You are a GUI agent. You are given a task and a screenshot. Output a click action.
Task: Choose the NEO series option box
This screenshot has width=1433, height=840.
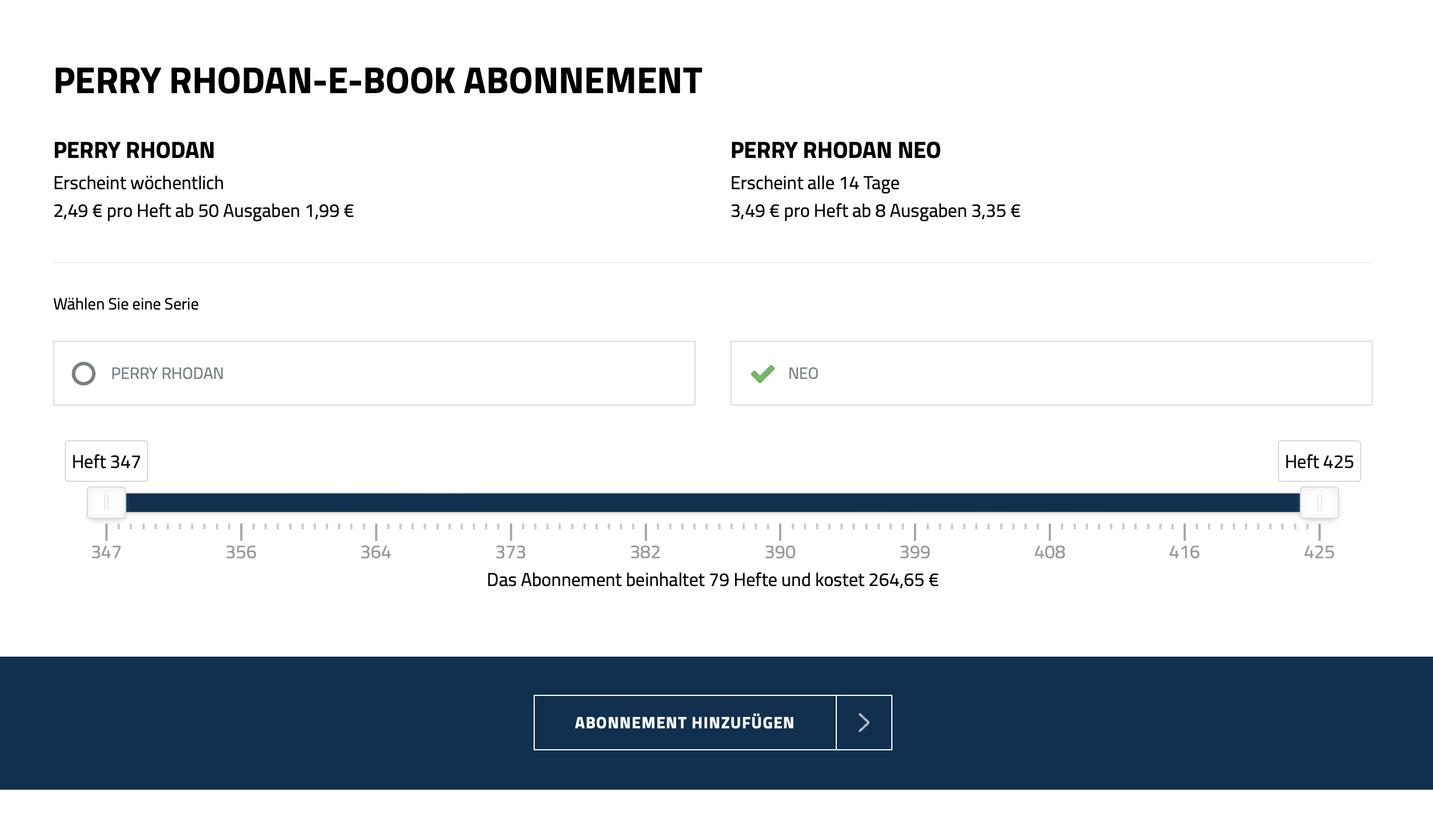(x=1051, y=373)
